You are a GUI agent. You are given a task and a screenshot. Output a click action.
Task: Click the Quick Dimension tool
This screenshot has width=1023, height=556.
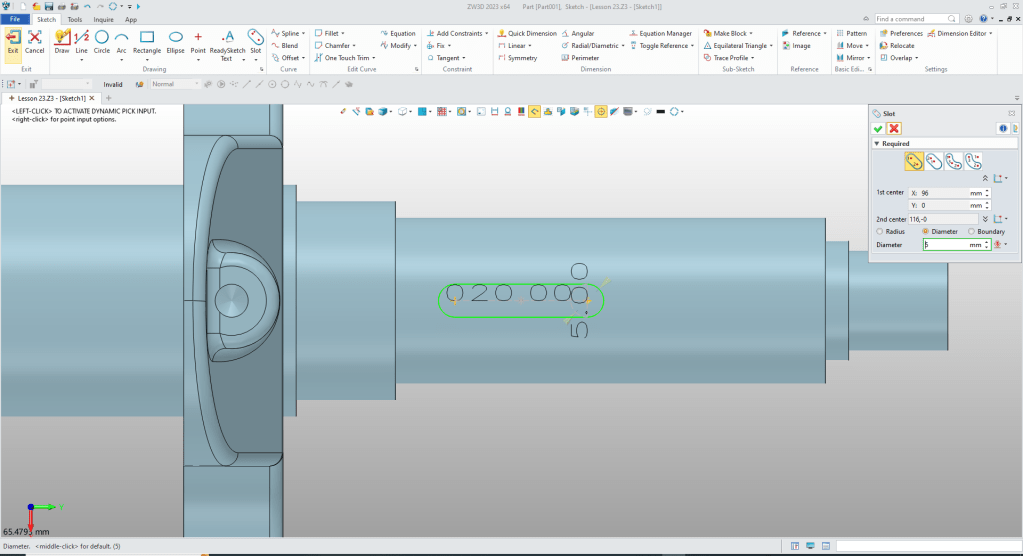click(526, 33)
